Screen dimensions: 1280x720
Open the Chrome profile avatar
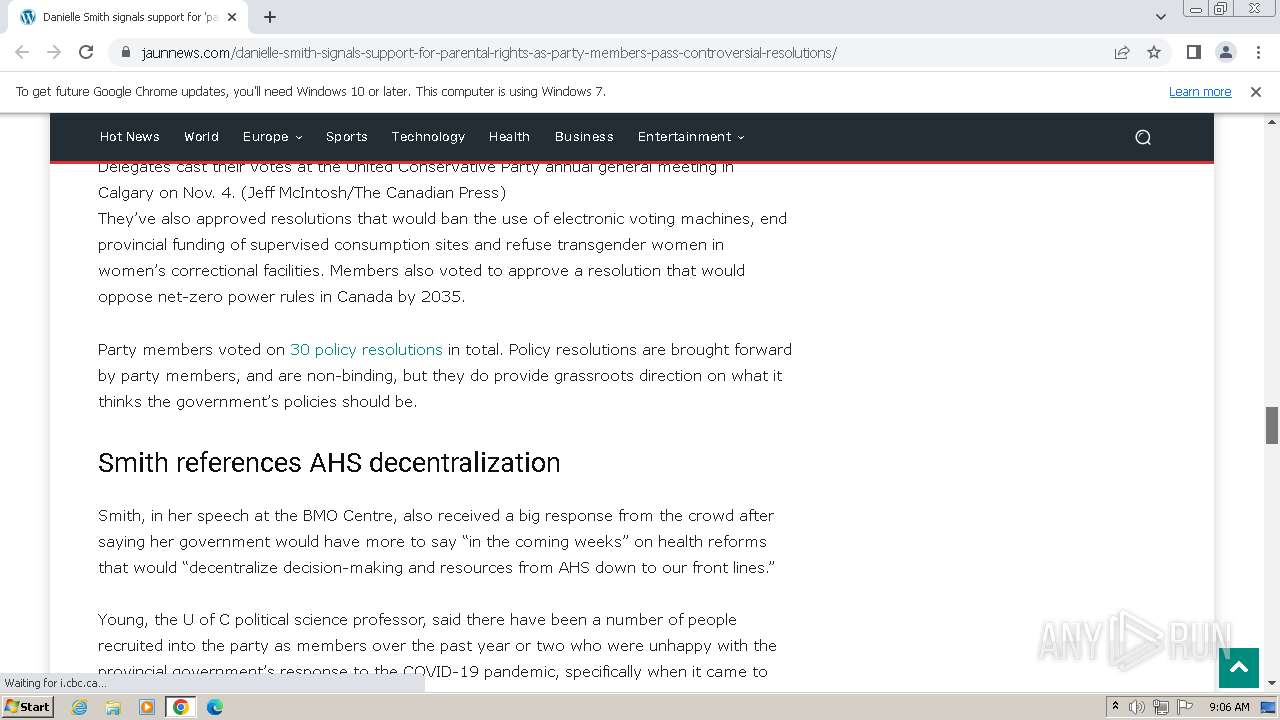click(x=1225, y=52)
